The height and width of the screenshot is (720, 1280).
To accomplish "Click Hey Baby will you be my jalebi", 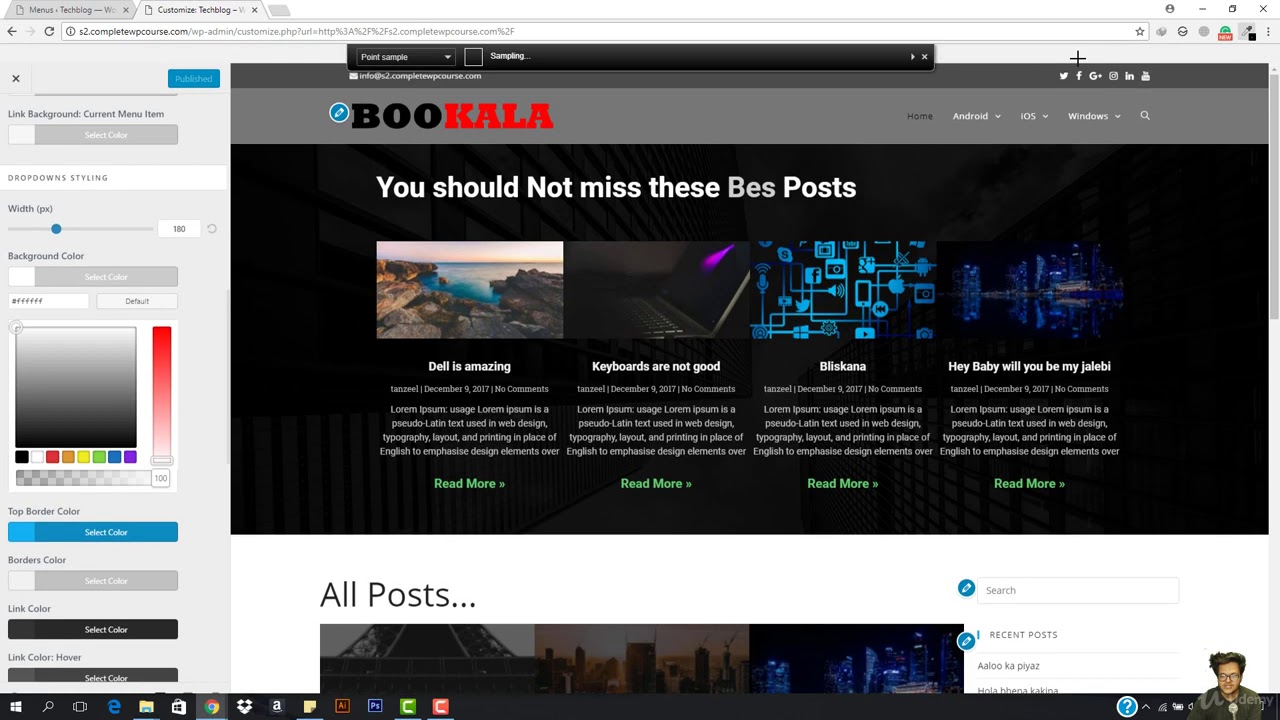I will click(x=1029, y=367).
